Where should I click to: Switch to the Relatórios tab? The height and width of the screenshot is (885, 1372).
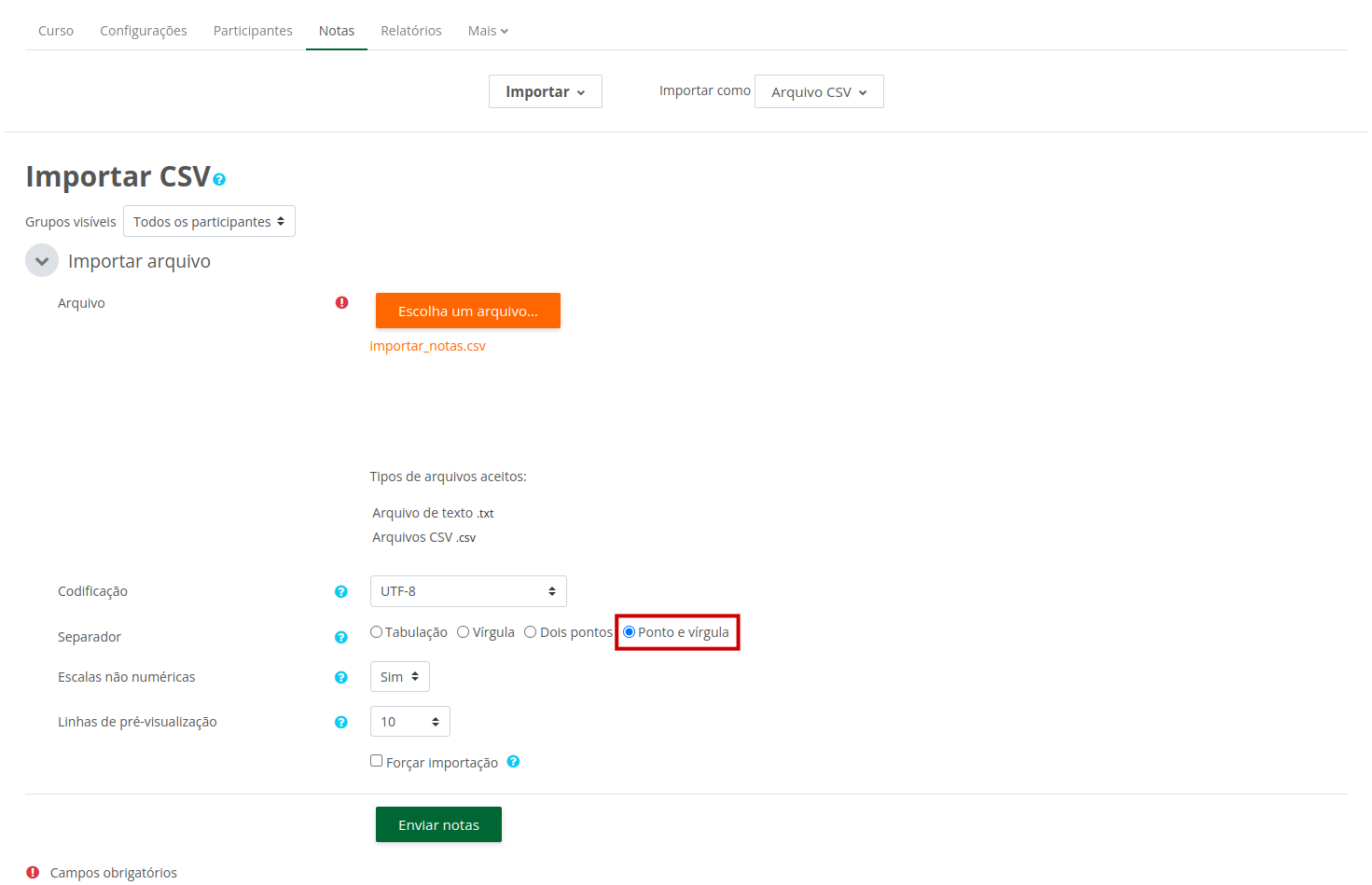point(410,30)
